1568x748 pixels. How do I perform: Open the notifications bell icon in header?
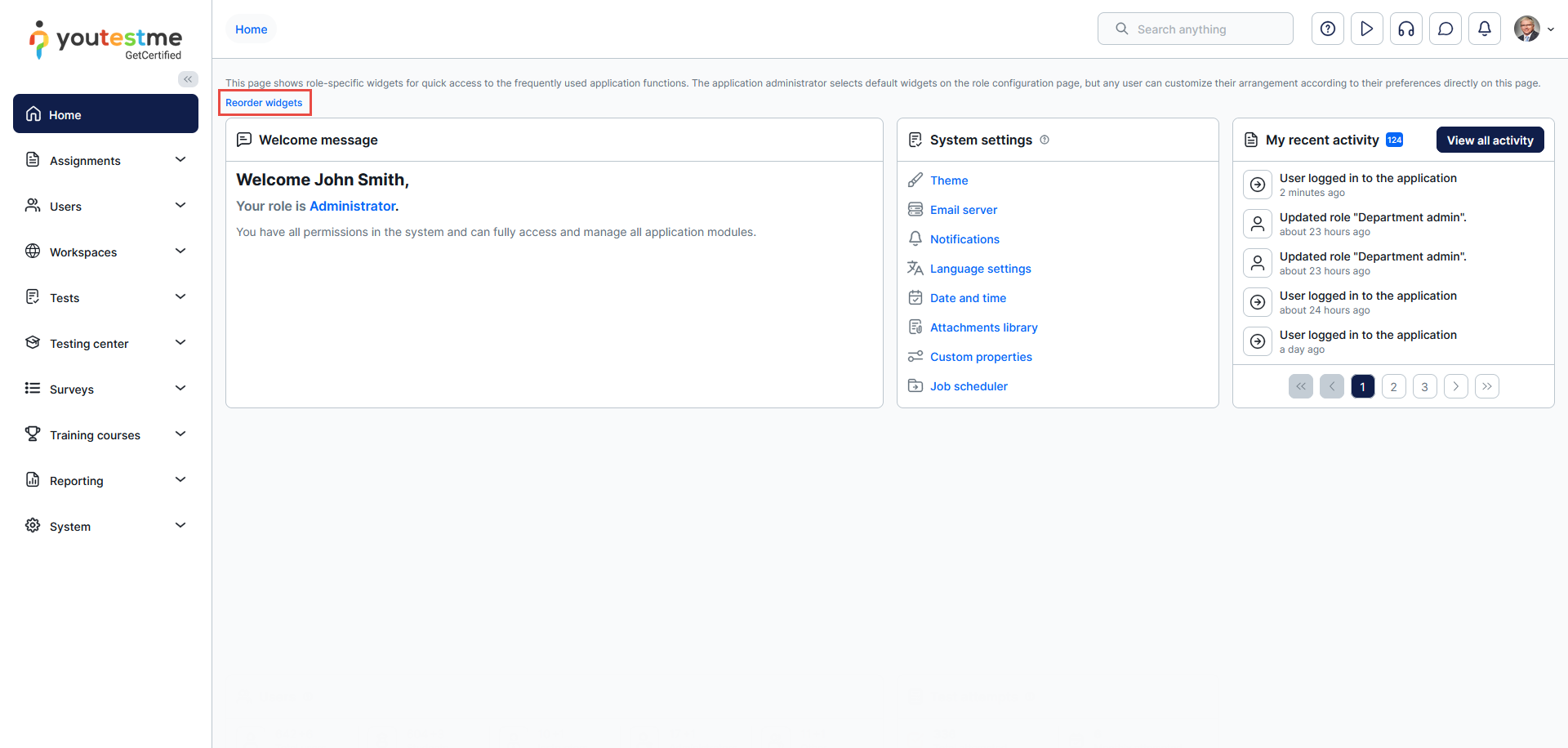1484,29
